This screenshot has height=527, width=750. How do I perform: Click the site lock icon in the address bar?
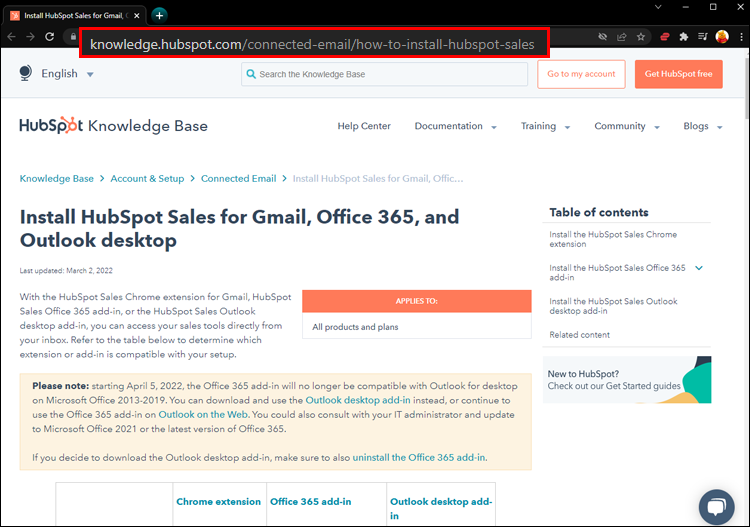[73, 37]
